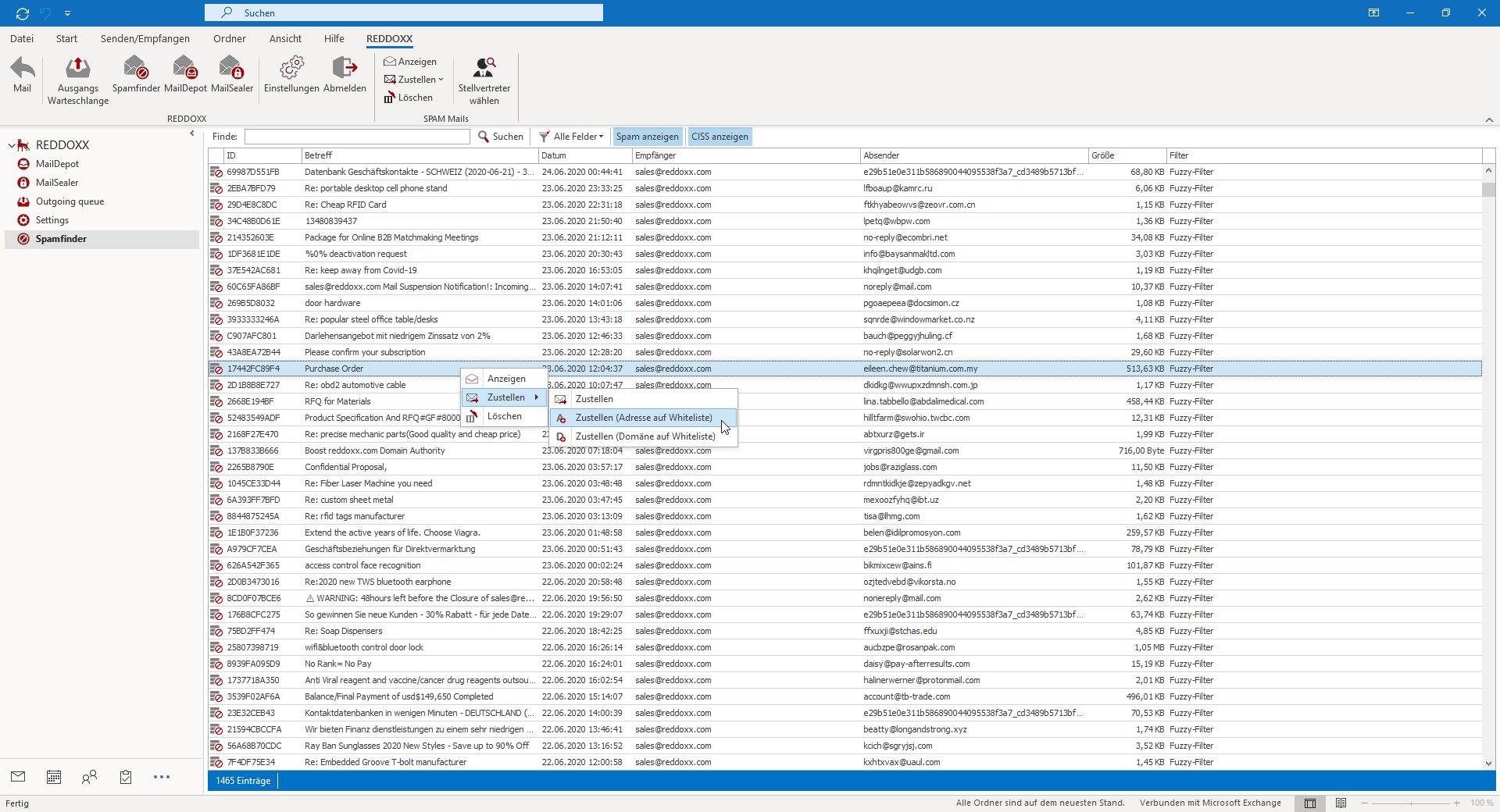Sort the list by Betreff column

[420, 155]
